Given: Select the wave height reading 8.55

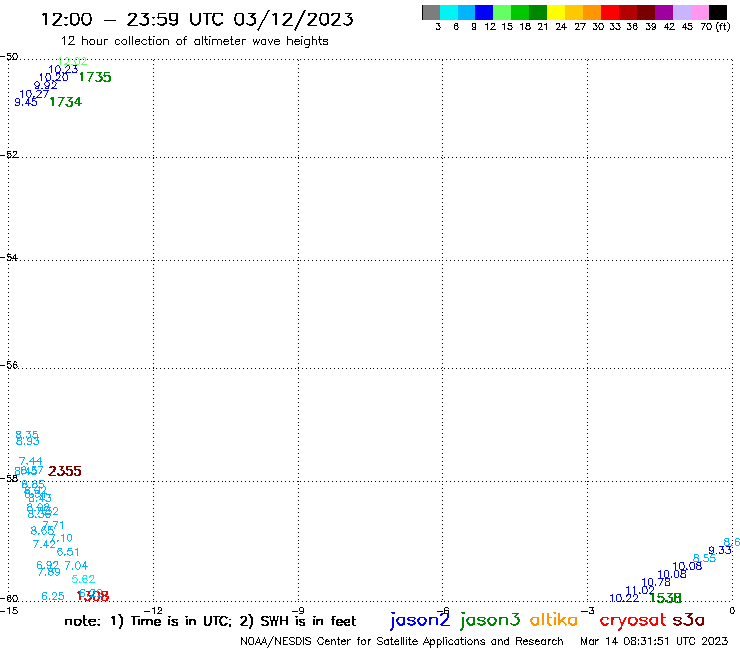Looking at the screenshot, I should [704, 558].
